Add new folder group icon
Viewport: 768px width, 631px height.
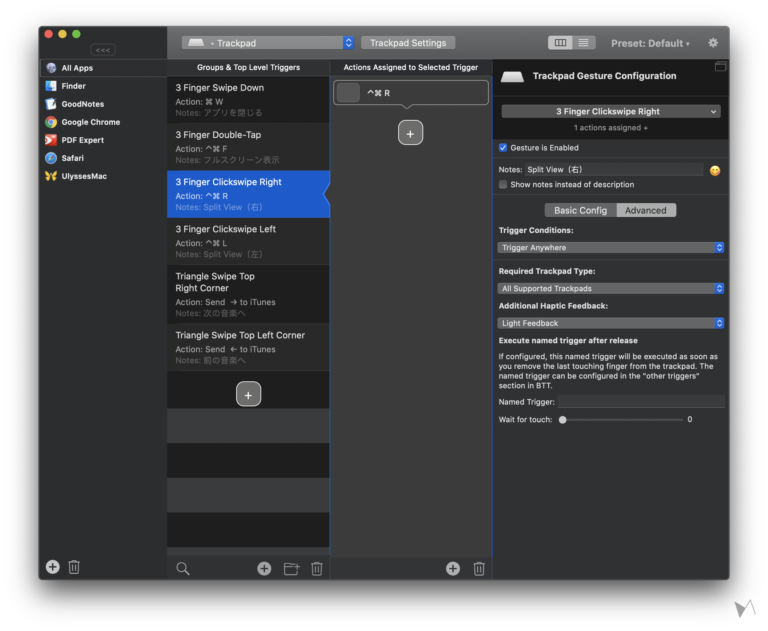[291, 568]
